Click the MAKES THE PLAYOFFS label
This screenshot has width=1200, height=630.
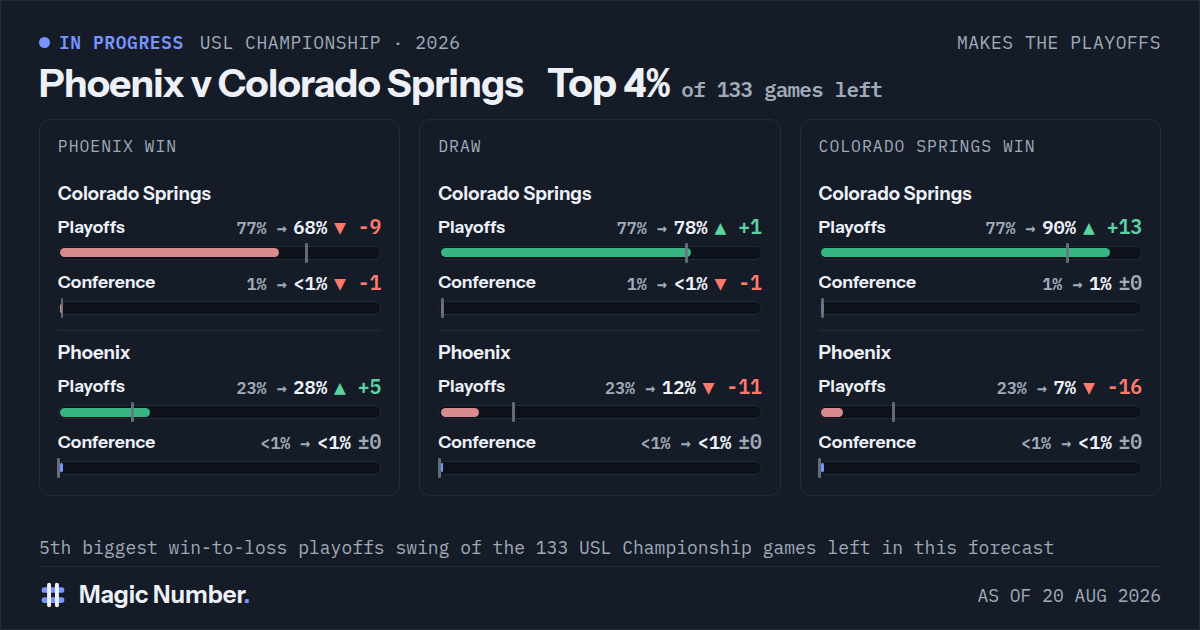(1059, 43)
